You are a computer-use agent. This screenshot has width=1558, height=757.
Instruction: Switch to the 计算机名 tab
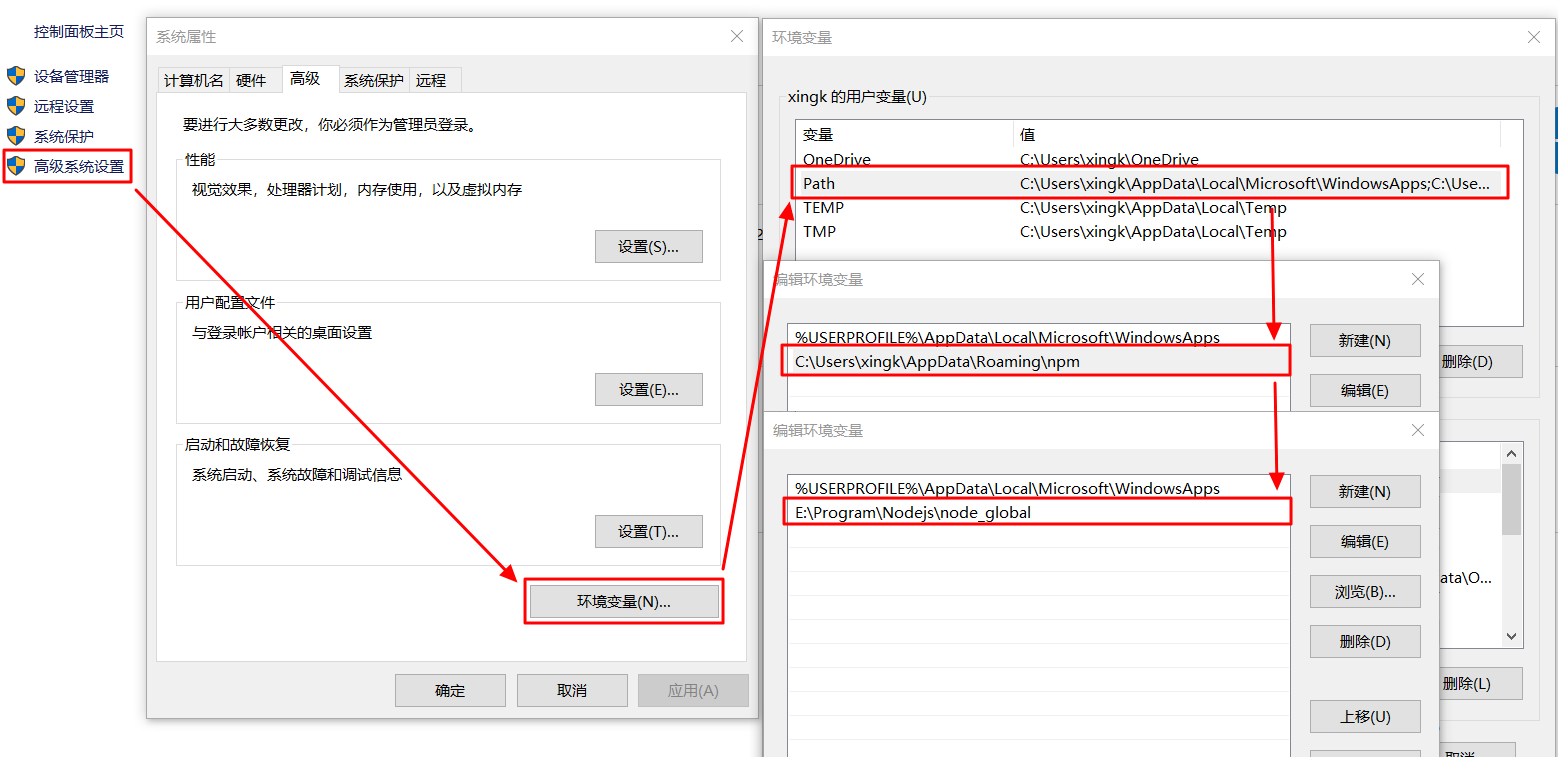coord(192,80)
